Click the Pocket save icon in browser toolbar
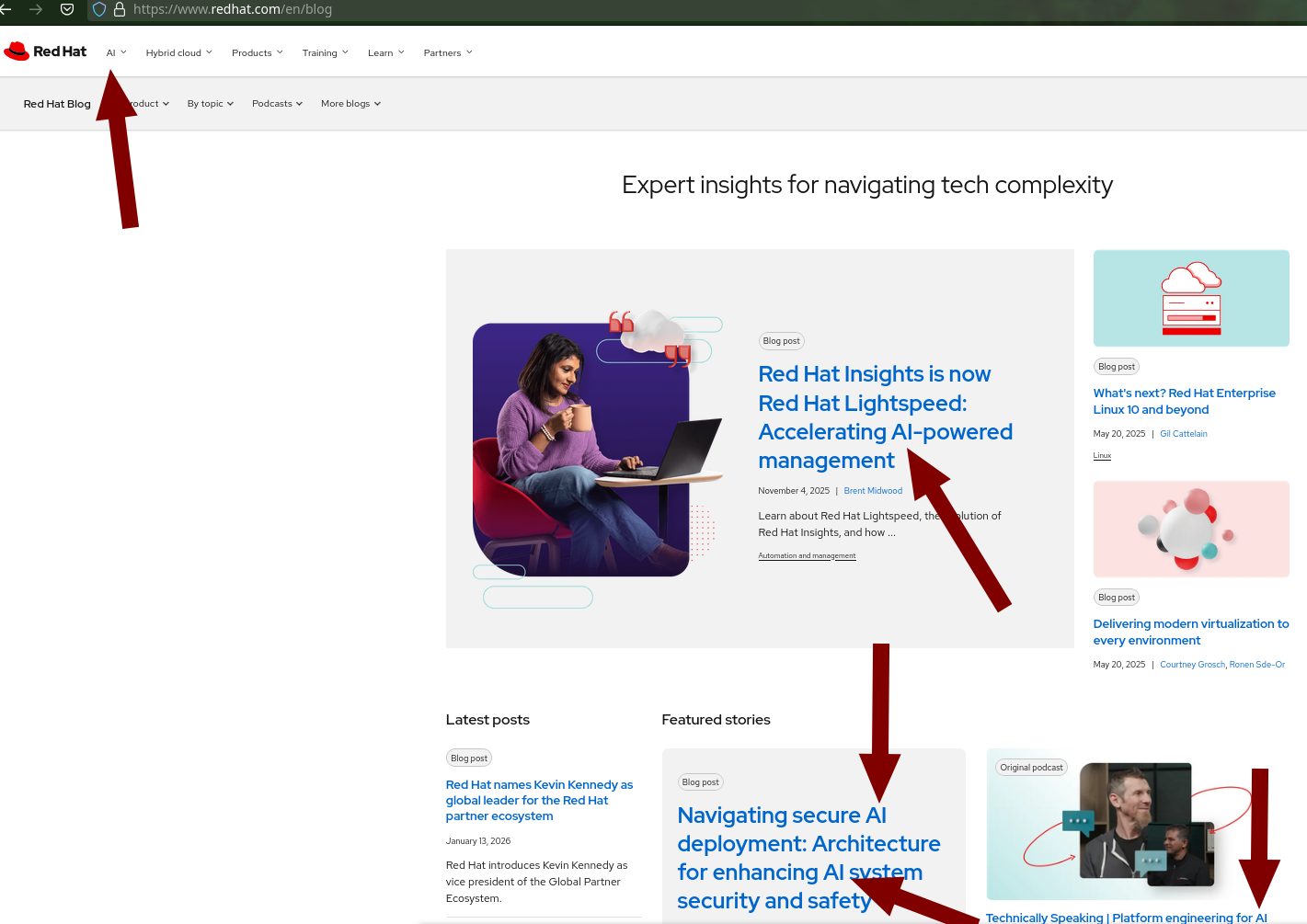The height and width of the screenshot is (924, 1307). 67,9
